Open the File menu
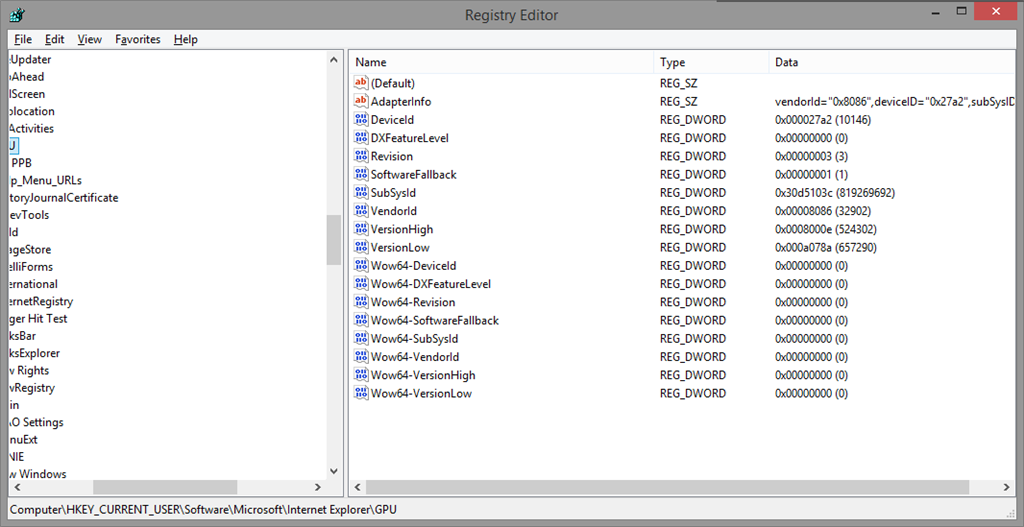Screen dimensions: 1024x527 pyautogui.click(x=23, y=39)
